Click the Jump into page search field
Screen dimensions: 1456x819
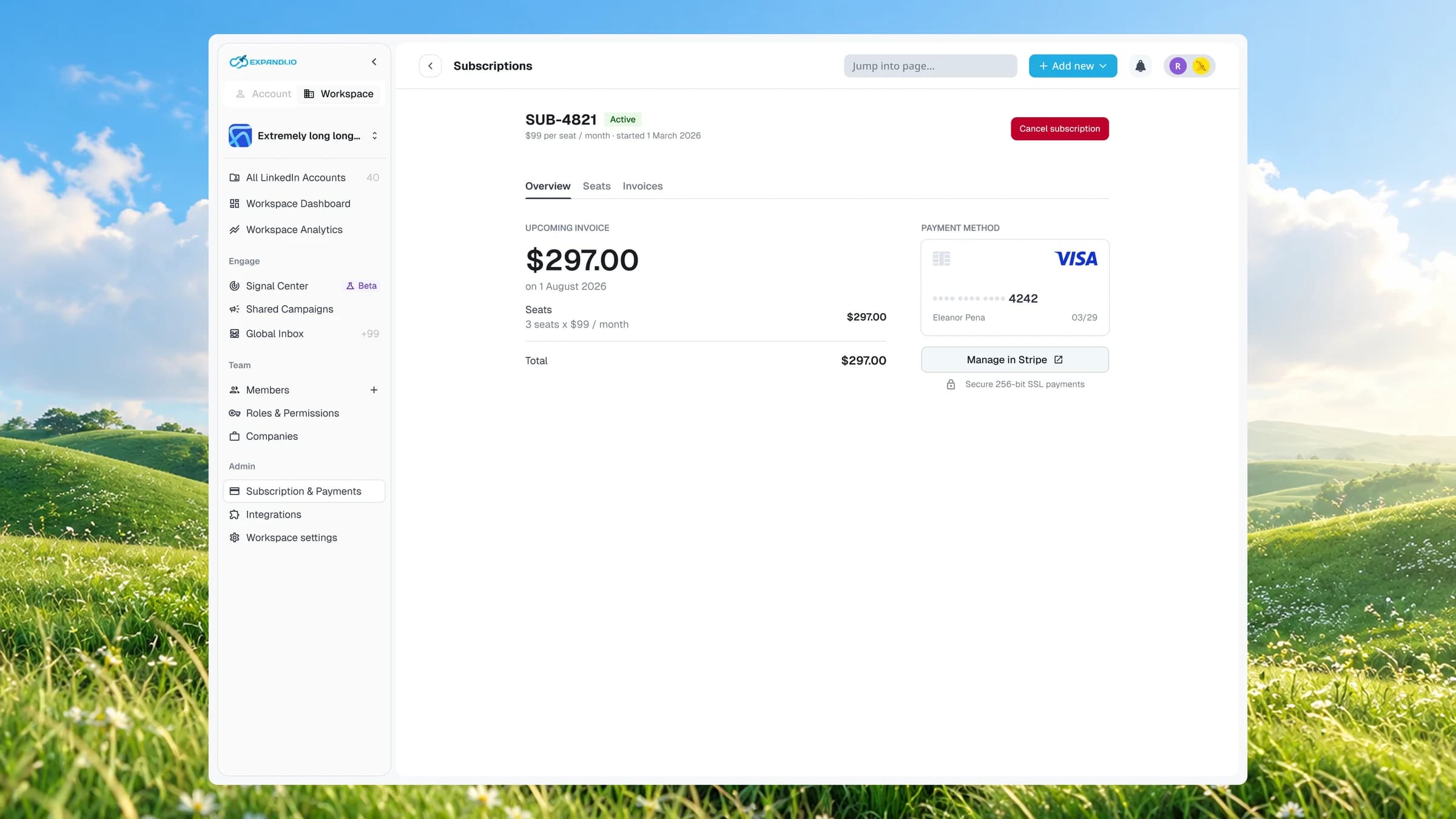pos(930,66)
